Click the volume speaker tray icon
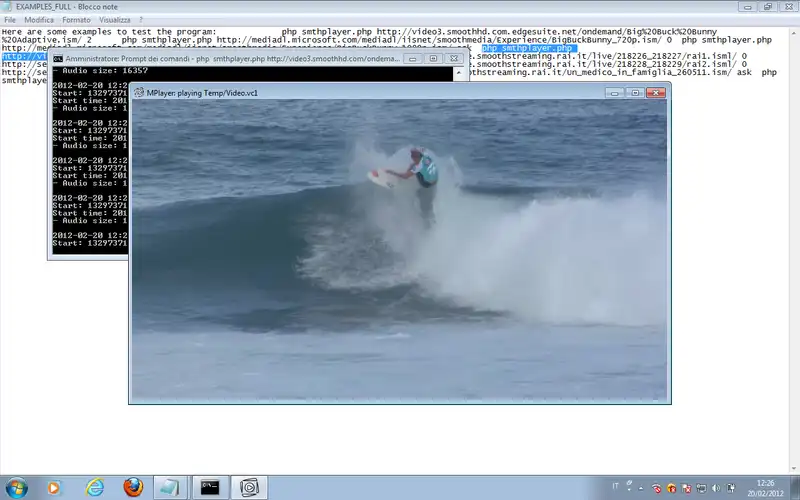This screenshot has height=500, width=800. pyautogui.click(x=716, y=488)
